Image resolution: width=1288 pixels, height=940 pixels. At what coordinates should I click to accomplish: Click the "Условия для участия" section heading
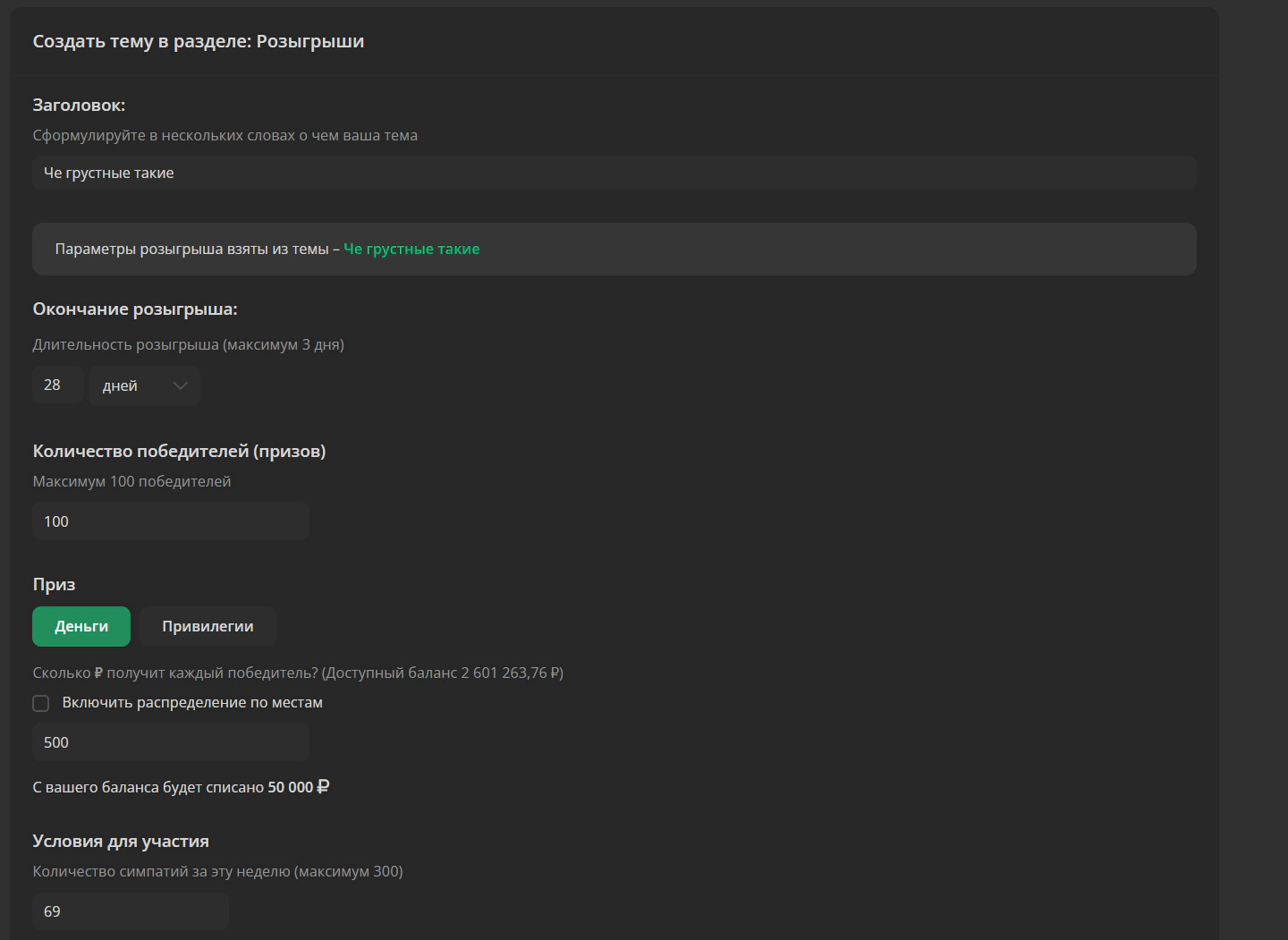click(x=121, y=841)
